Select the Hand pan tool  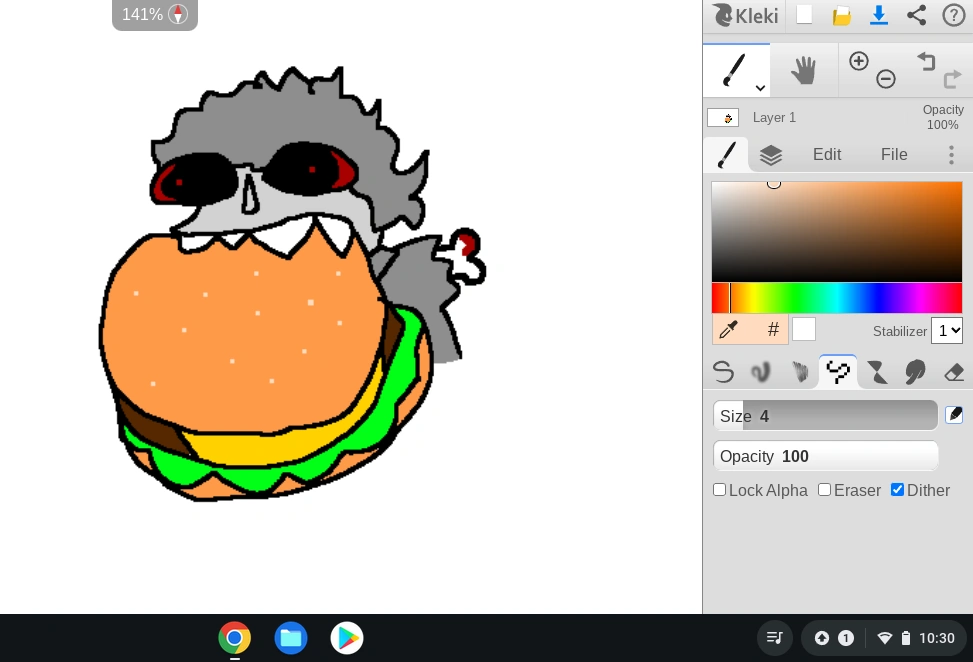coord(804,69)
